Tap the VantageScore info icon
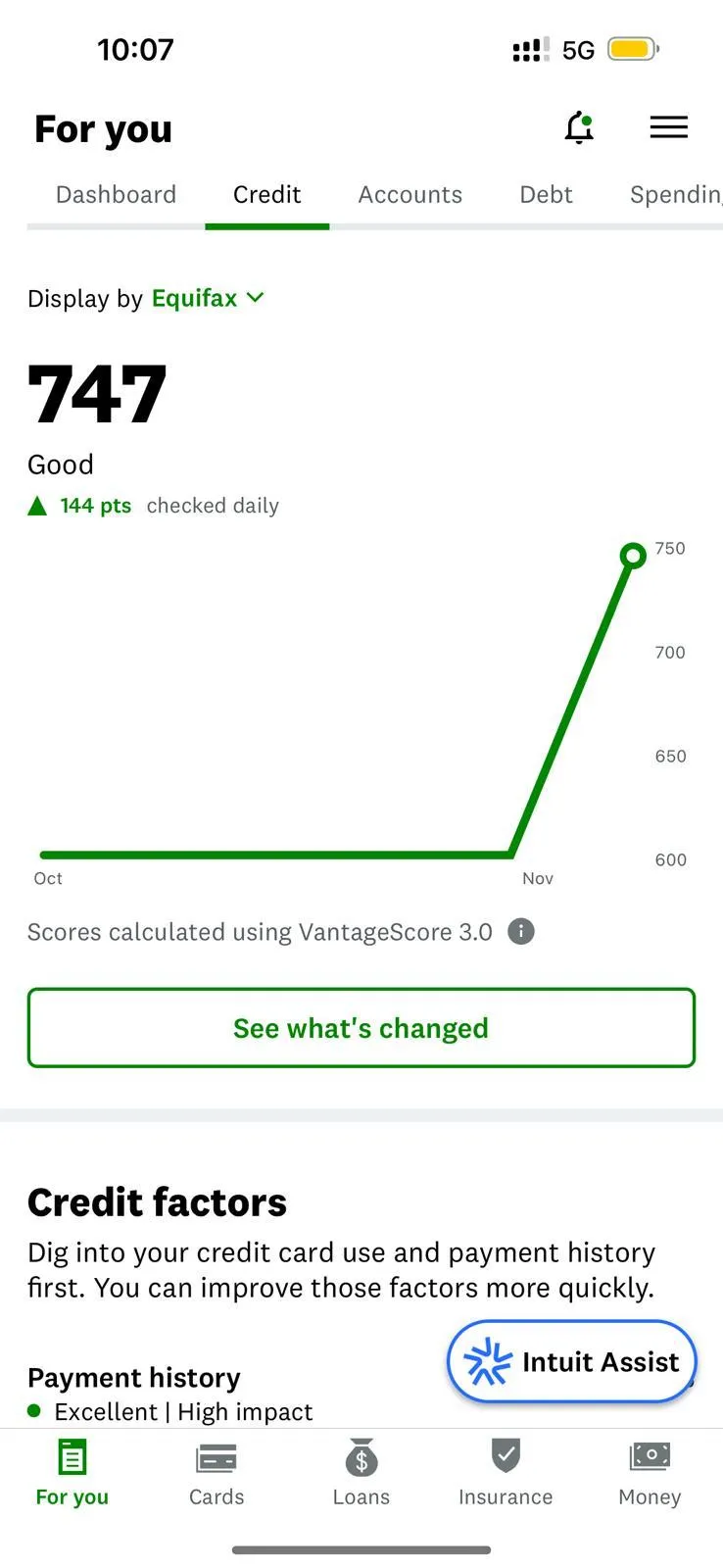The image size is (723, 1568). 521,931
